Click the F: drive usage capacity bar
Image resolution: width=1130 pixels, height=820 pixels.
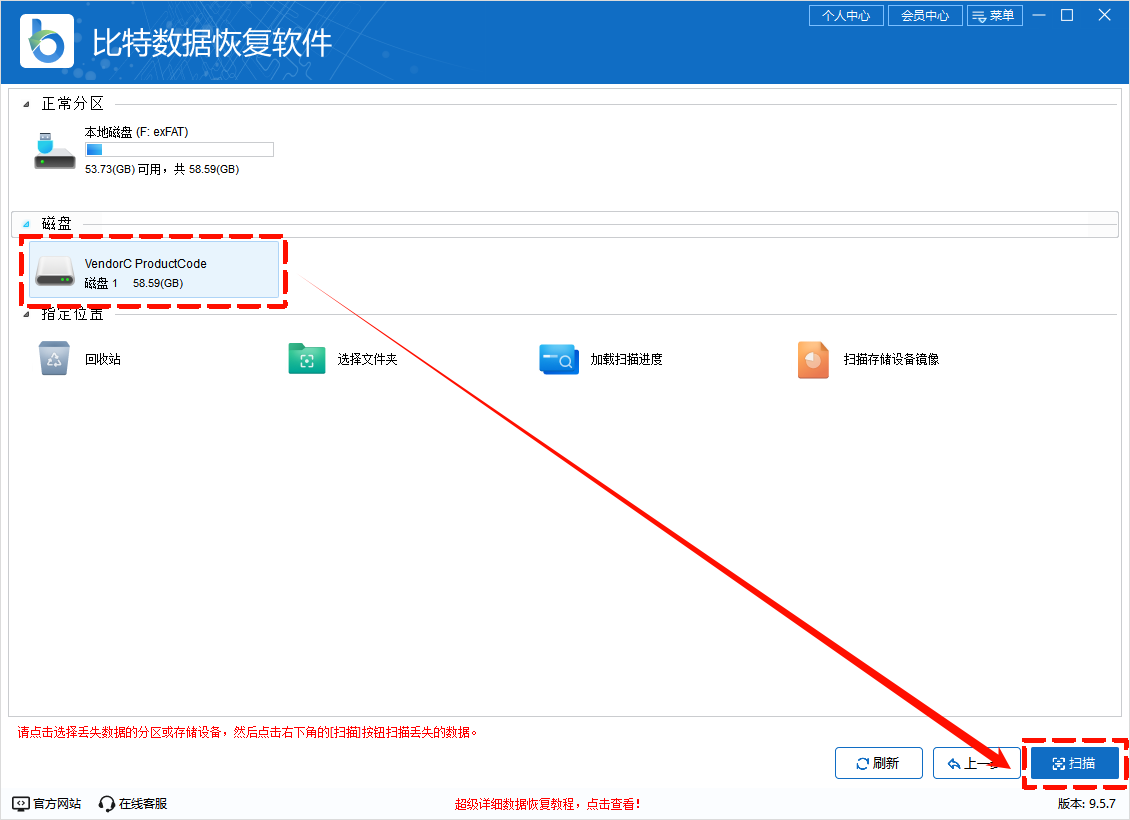179,150
